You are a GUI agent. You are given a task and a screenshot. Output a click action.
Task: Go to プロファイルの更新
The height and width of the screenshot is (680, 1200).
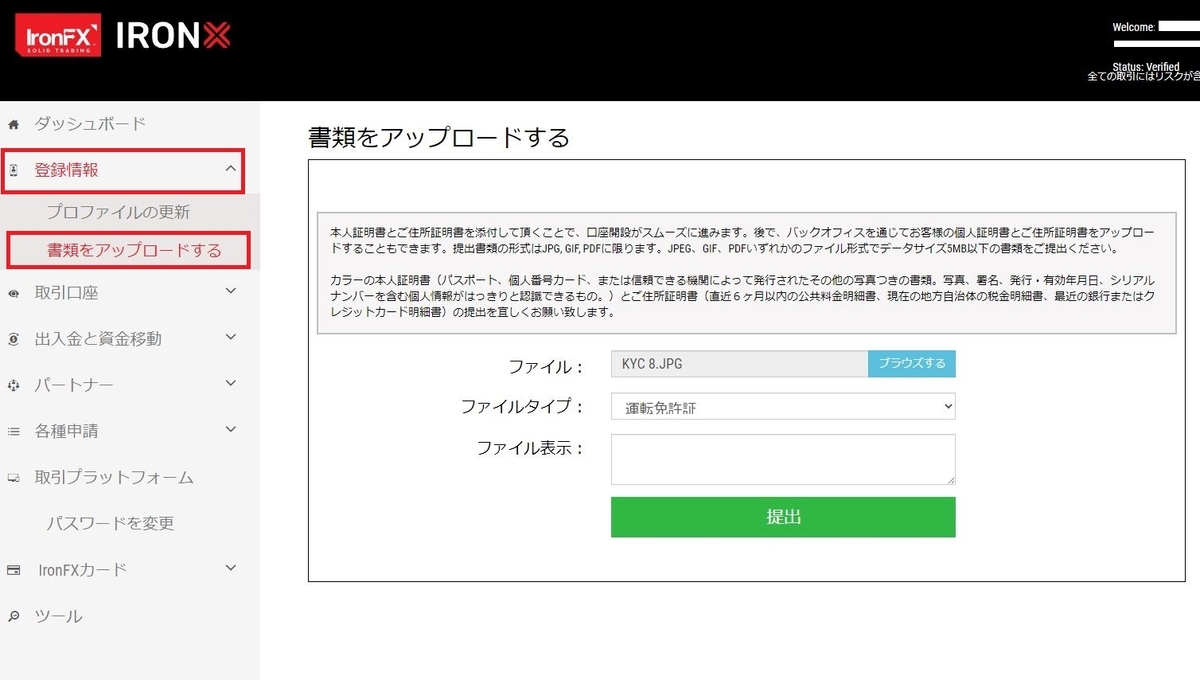point(118,212)
